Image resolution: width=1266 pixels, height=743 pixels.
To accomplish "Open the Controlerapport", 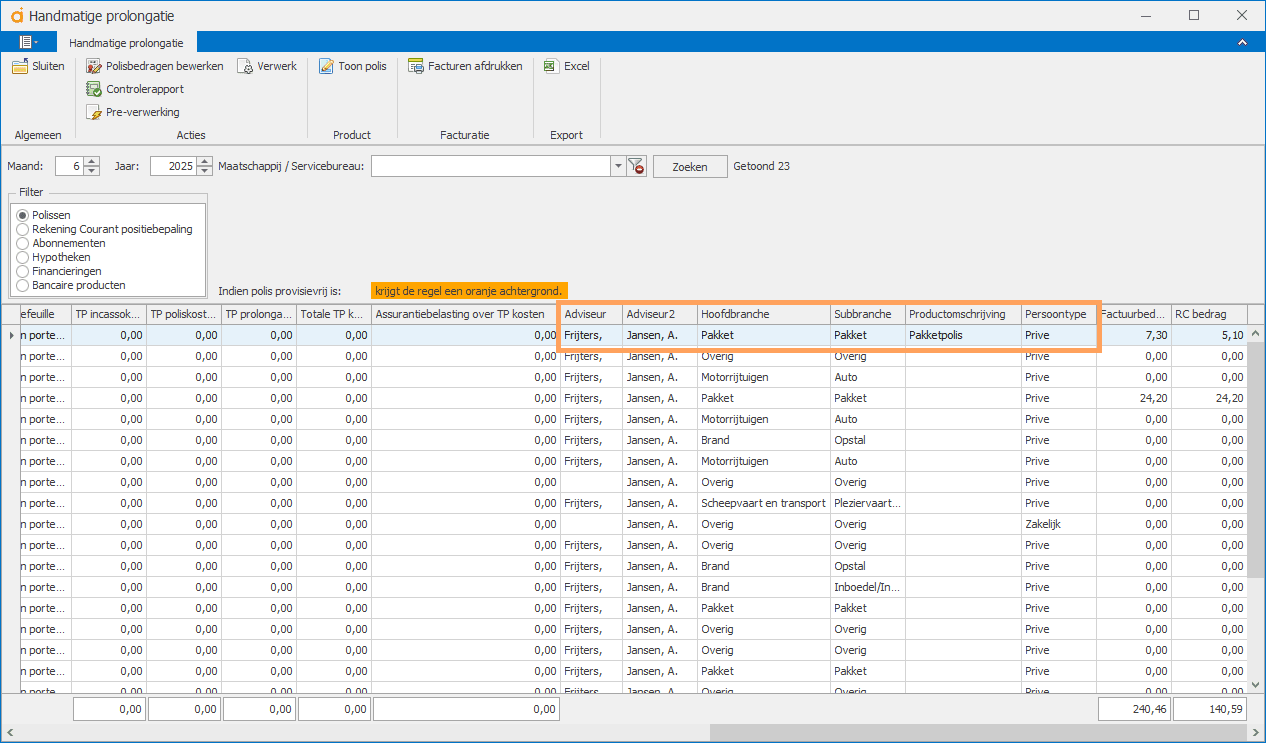I will click(135, 89).
